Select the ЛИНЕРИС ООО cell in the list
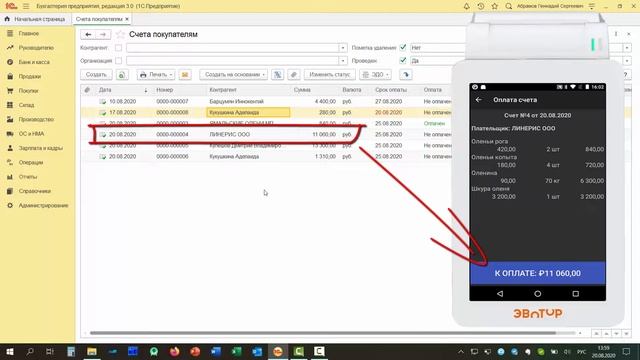Image resolution: width=640 pixels, height=360 pixels. coord(229,134)
